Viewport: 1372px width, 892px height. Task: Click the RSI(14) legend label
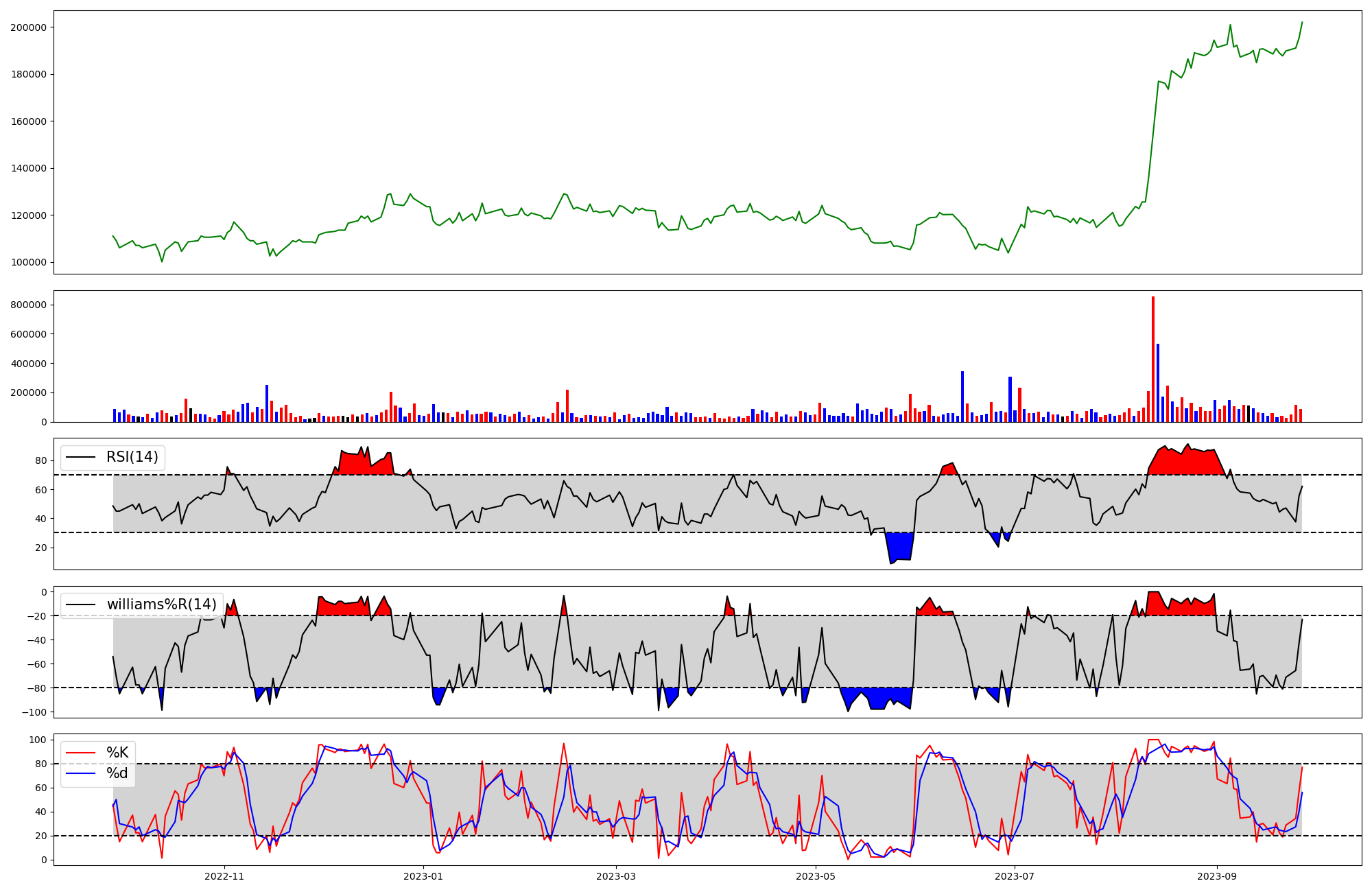[132, 457]
